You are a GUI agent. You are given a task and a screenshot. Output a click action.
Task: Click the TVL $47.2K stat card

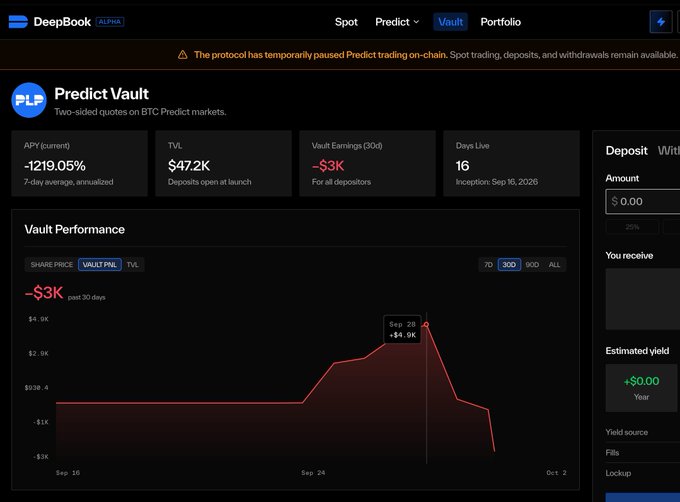[223, 163]
